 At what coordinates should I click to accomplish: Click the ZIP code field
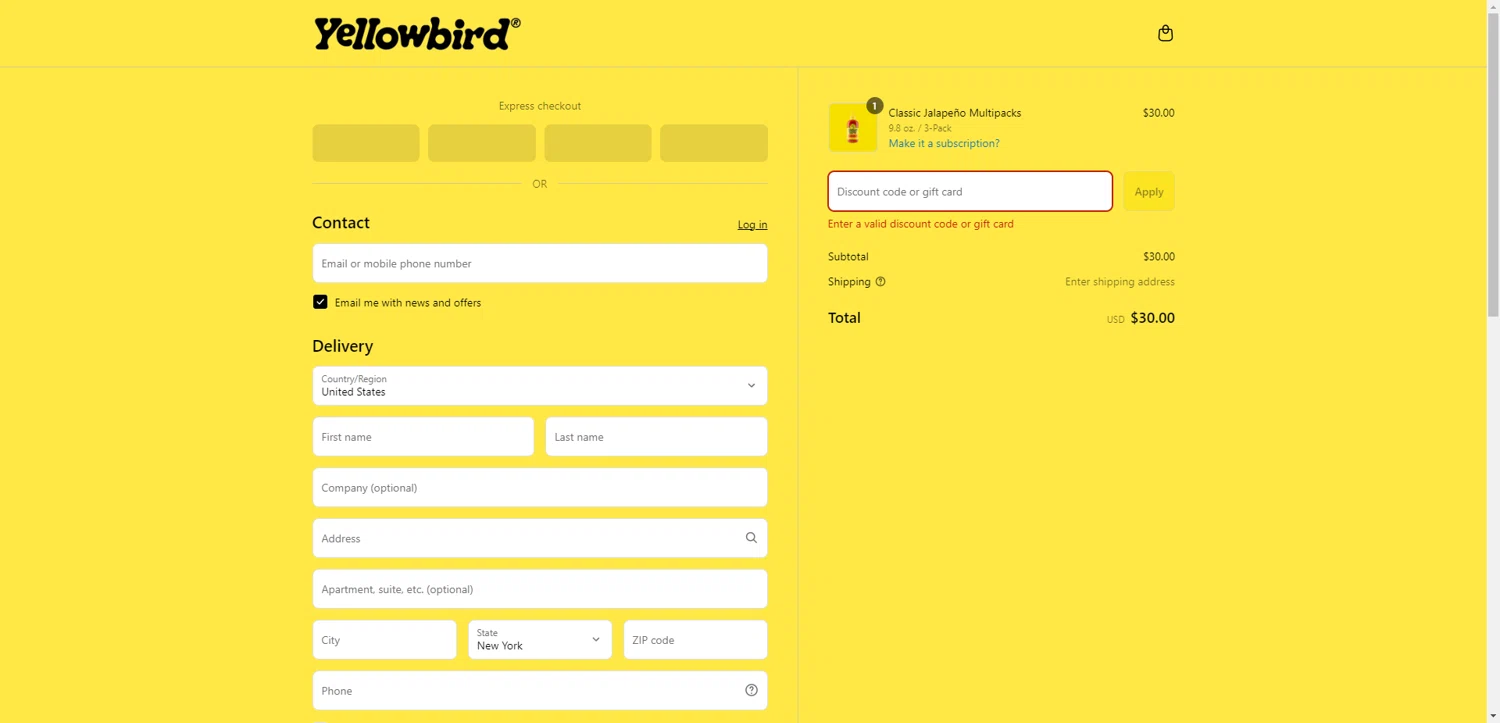click(x=695, y=640)
